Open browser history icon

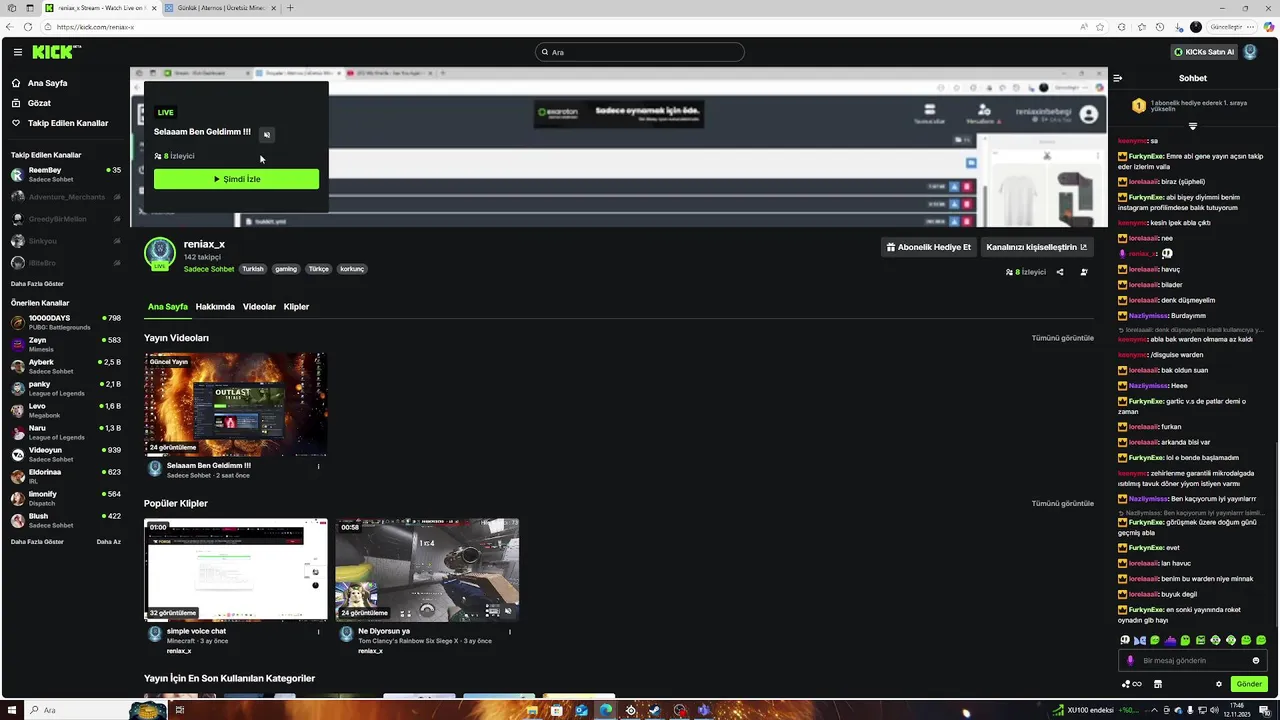click(x=1160, y=27)
